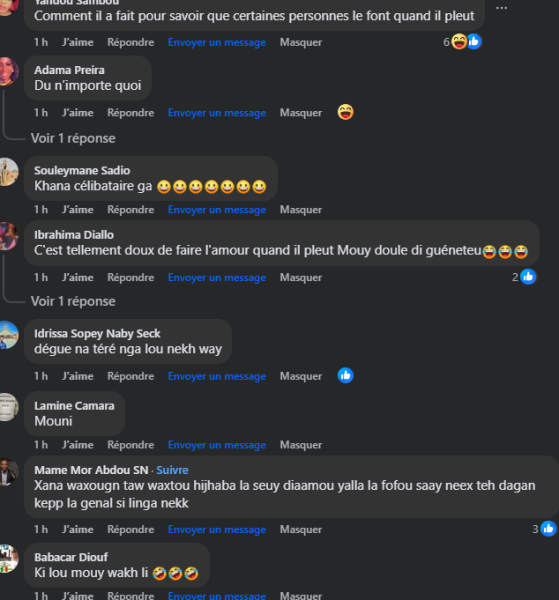Open Ibrahima Diallo's profile name link
Screen dimensions: 559x600
pyautogui.click(x=74, y=235)
